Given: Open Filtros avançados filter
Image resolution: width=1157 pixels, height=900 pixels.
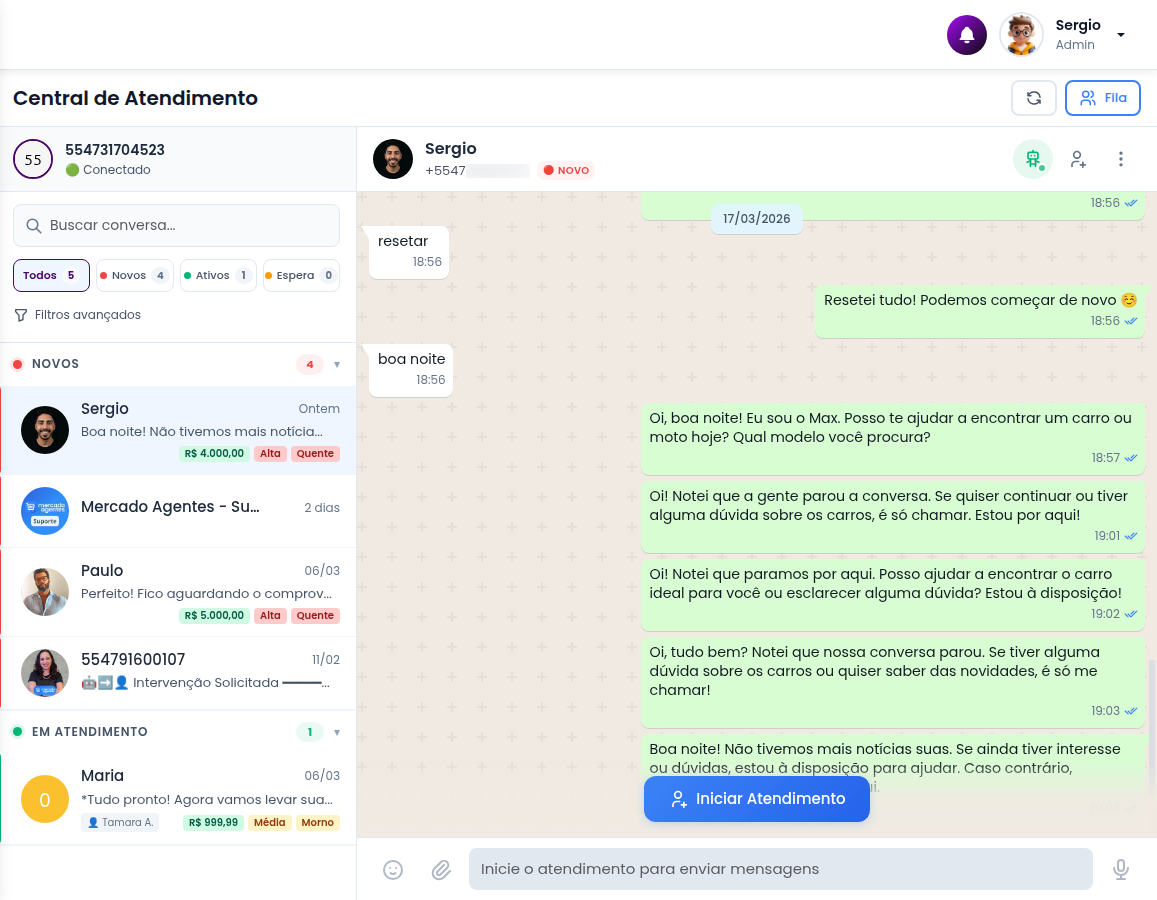Looking at the screenshot, I should (x=77, y=315).
